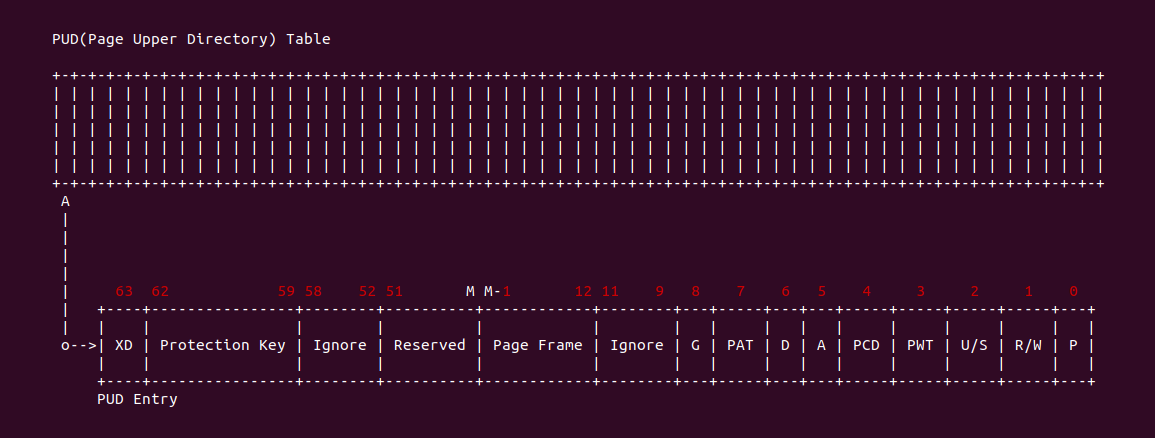Select the Protection Key field

tap(222, 345)
